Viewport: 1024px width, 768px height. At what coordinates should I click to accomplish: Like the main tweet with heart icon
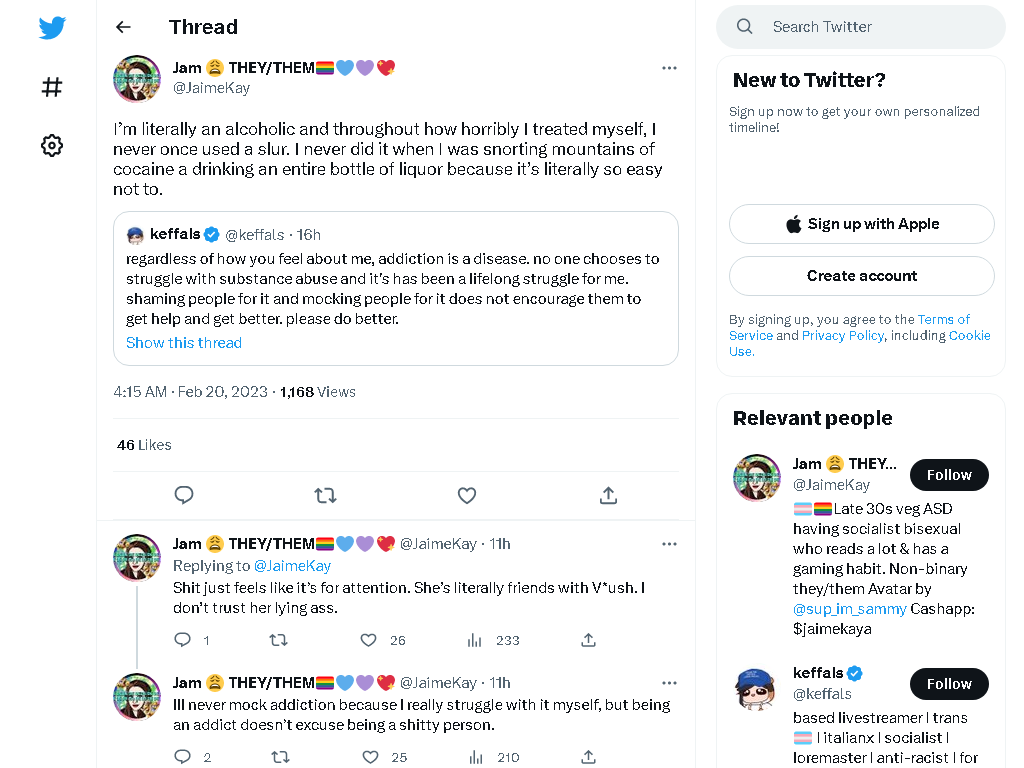click(x=466, y=495)
